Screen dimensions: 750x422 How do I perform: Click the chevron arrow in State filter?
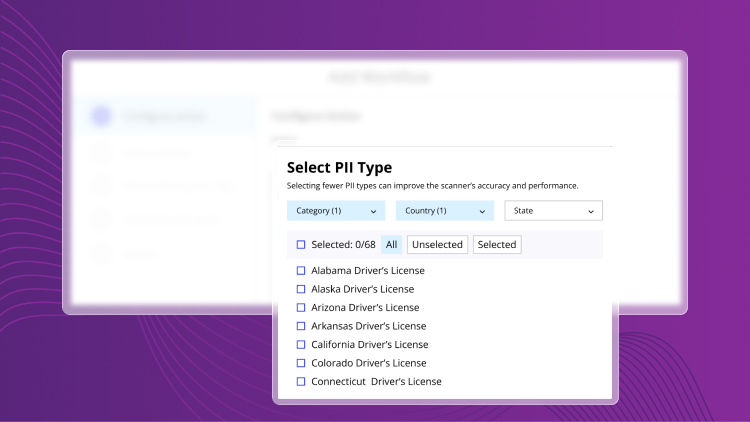pyautogui.click(x=591, y=212)
